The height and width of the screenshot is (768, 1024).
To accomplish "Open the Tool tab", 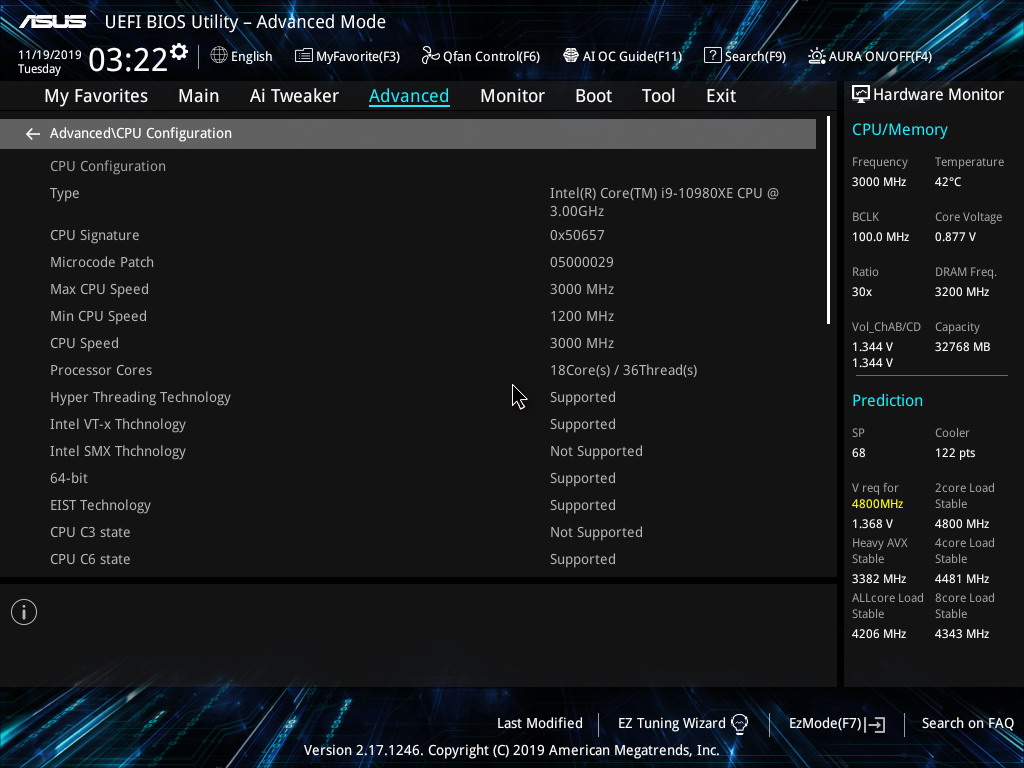I will click(658, 96).
